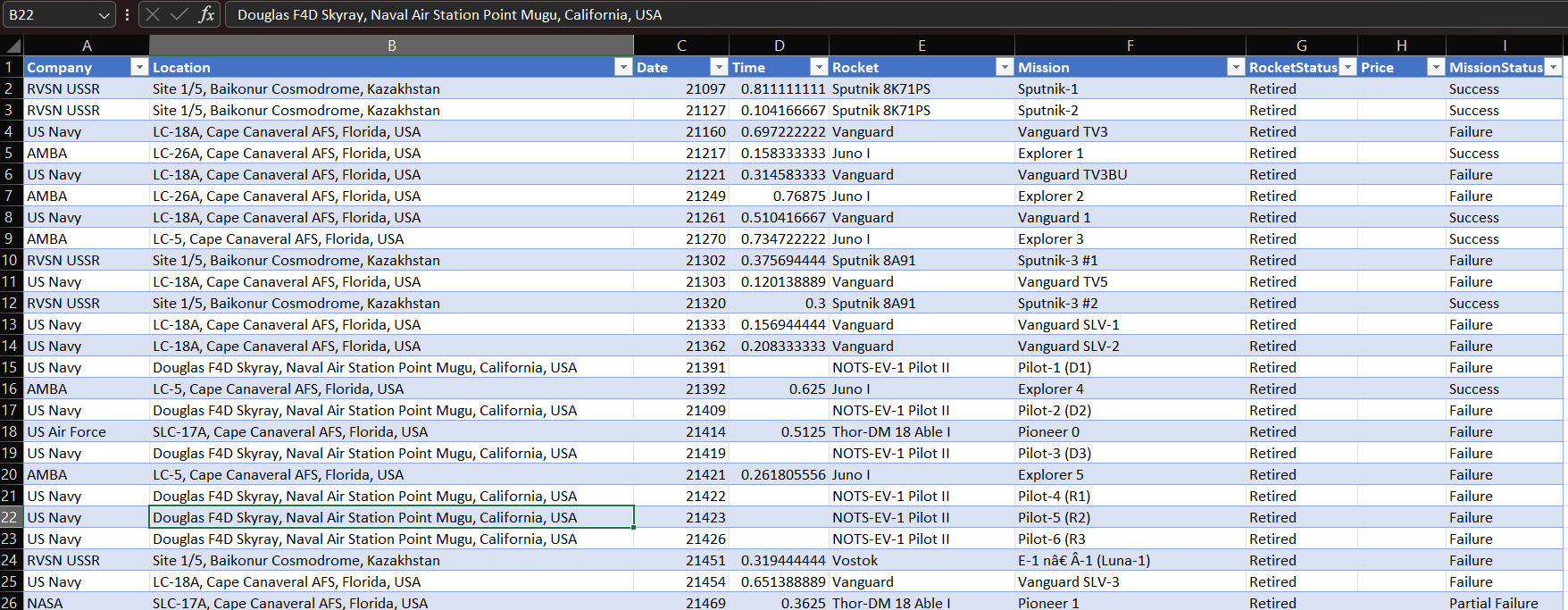Screen dimensions: 1568x610
Task: Expand the Name Box dropdown arrow
Action: pos(104,15)
